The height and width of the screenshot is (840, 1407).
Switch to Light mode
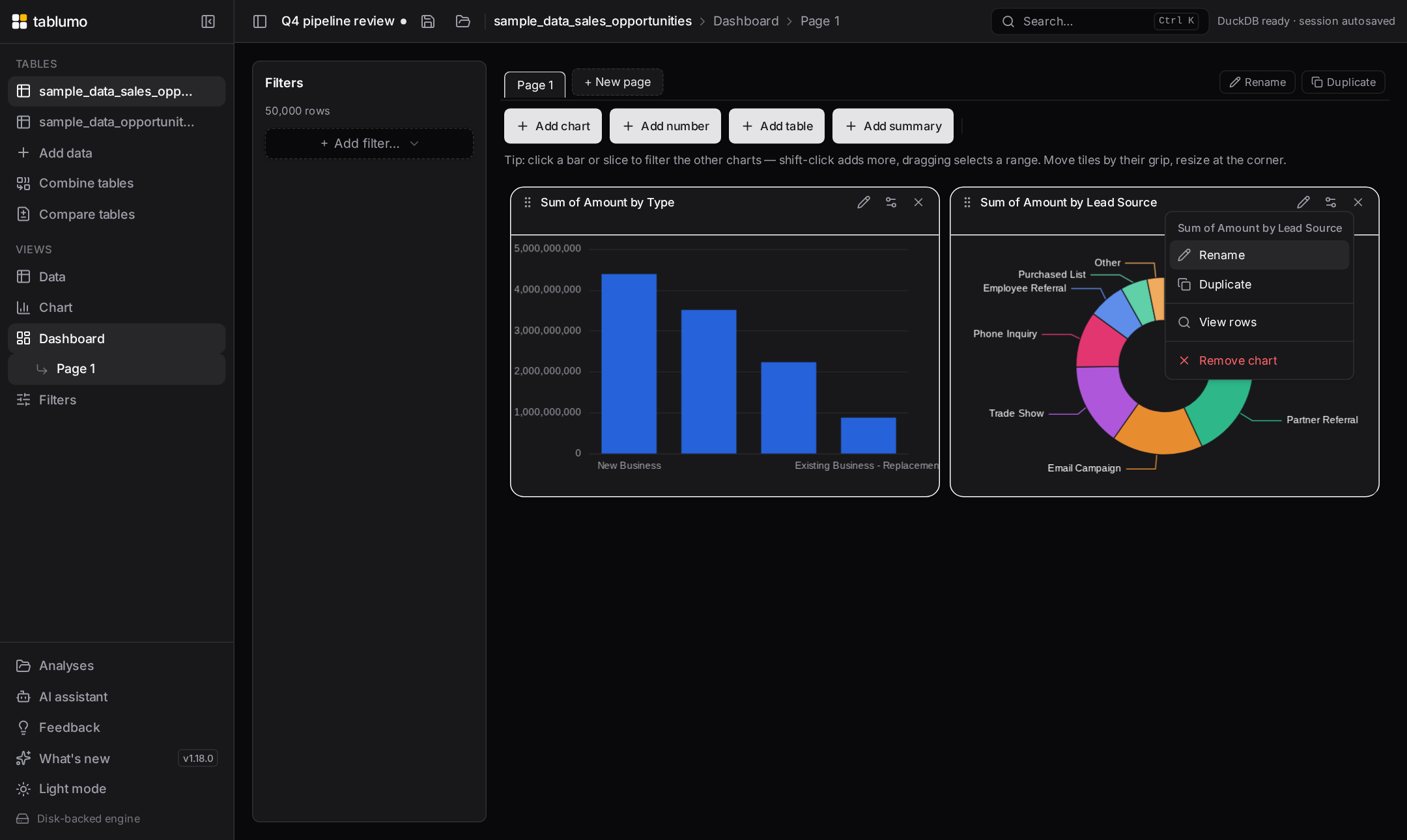[x=117, y=789]
